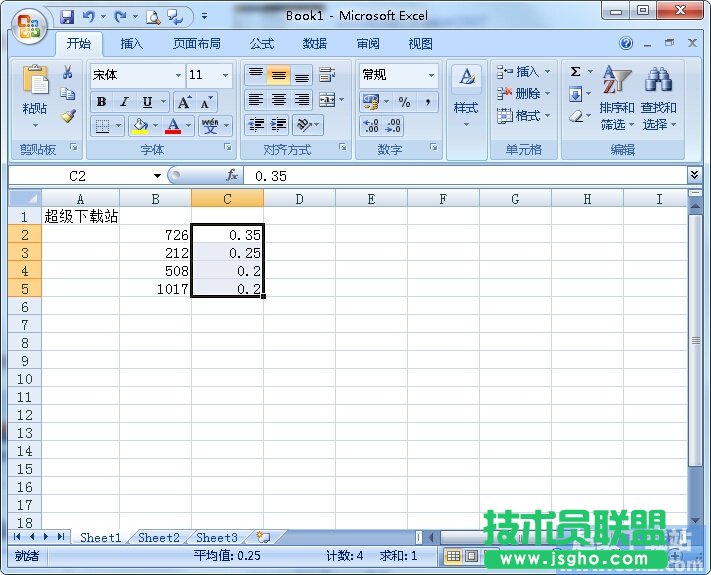Click the Save icon in quick access toolbar
711x575 pixels.
coord(67,16)
